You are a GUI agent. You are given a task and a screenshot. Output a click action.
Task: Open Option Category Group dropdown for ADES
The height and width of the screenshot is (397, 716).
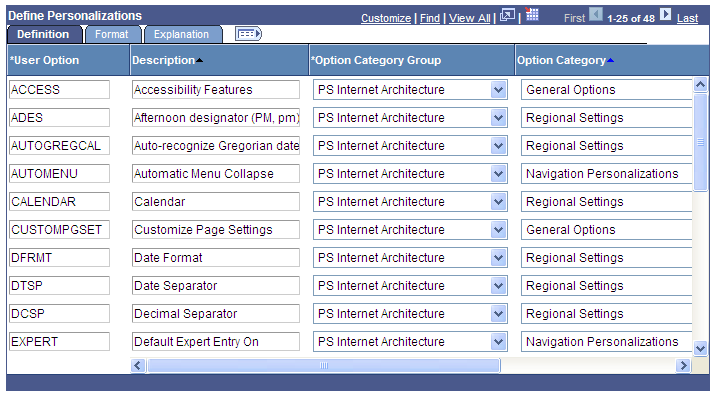click(499, 118)
